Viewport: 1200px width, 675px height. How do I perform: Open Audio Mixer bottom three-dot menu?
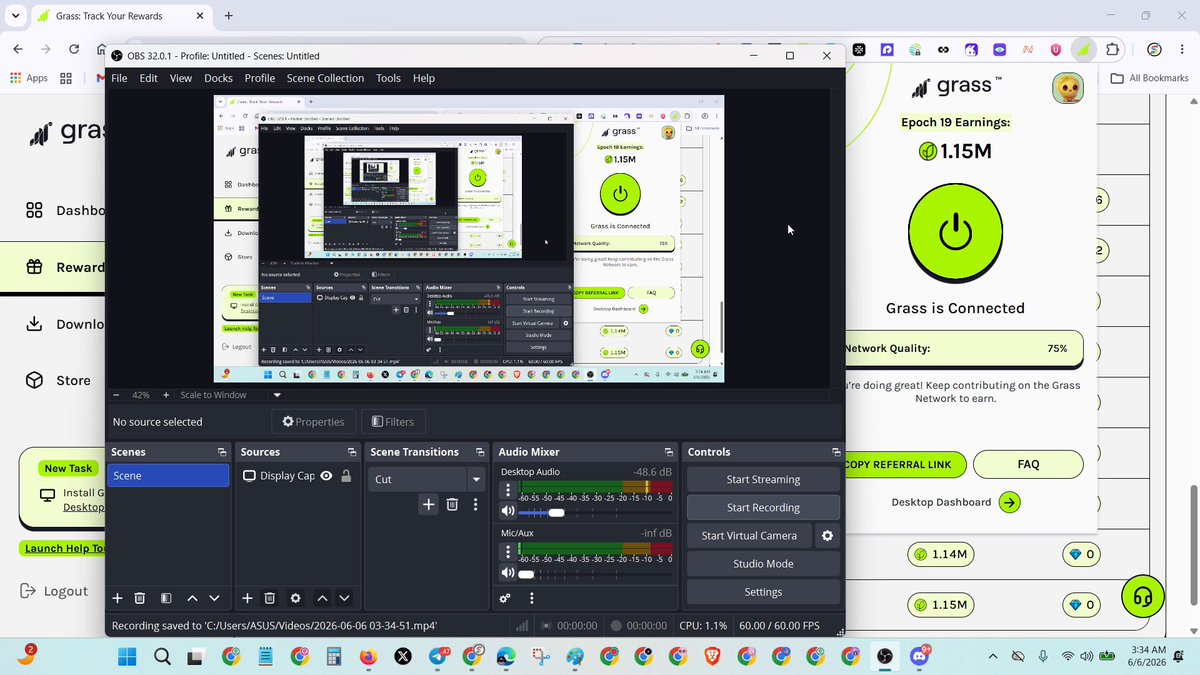point(532,598)
